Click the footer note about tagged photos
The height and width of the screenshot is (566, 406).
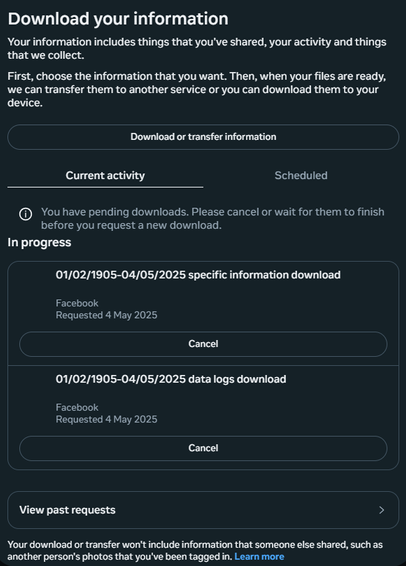click(195, 550)
